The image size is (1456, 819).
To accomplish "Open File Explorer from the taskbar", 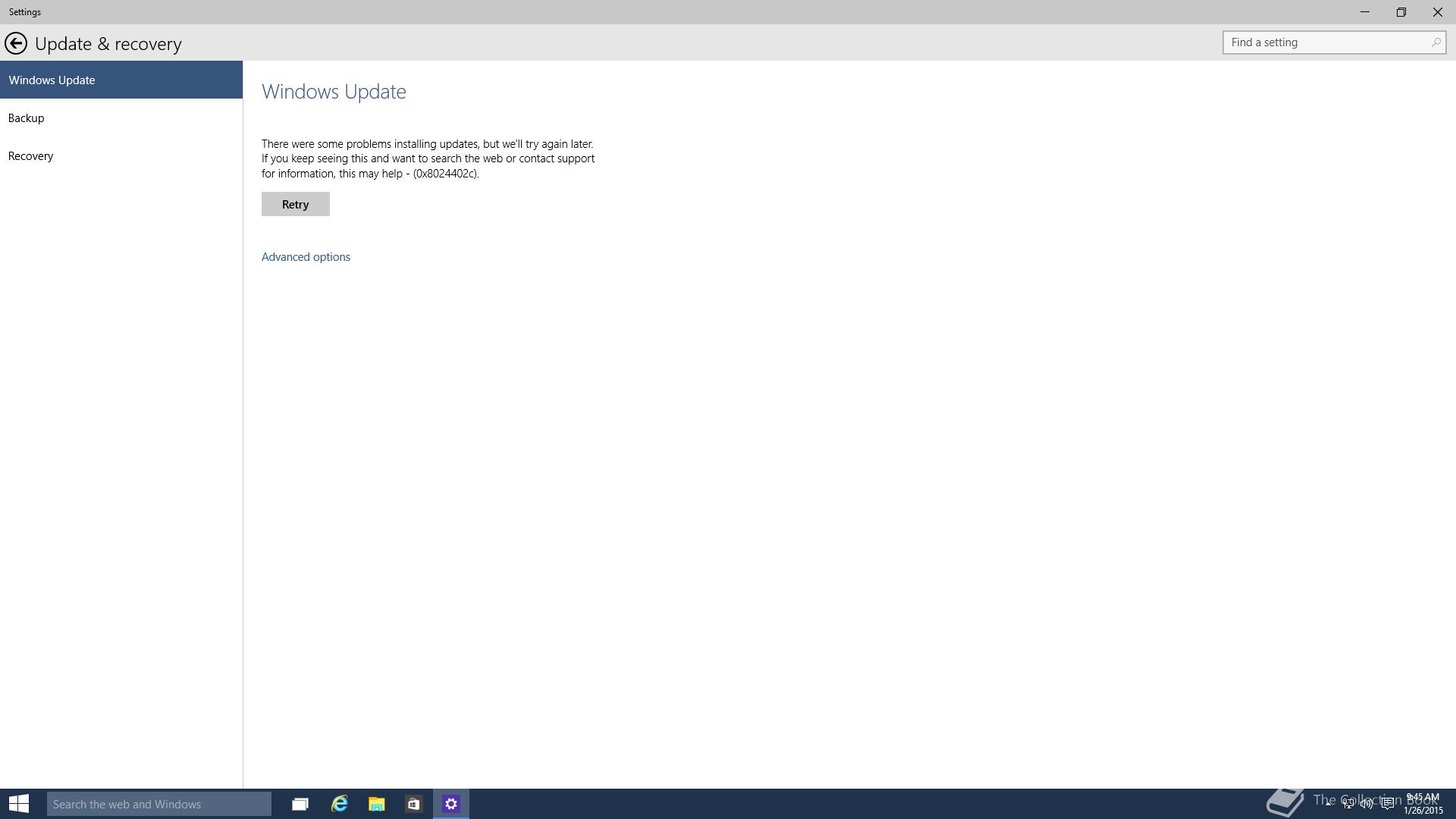I will [376, 804].
